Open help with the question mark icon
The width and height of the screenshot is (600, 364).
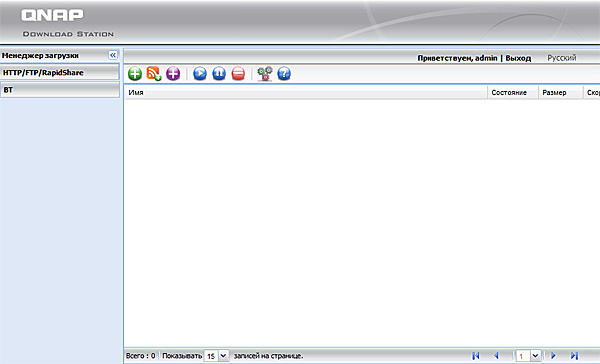click(284, 73)
